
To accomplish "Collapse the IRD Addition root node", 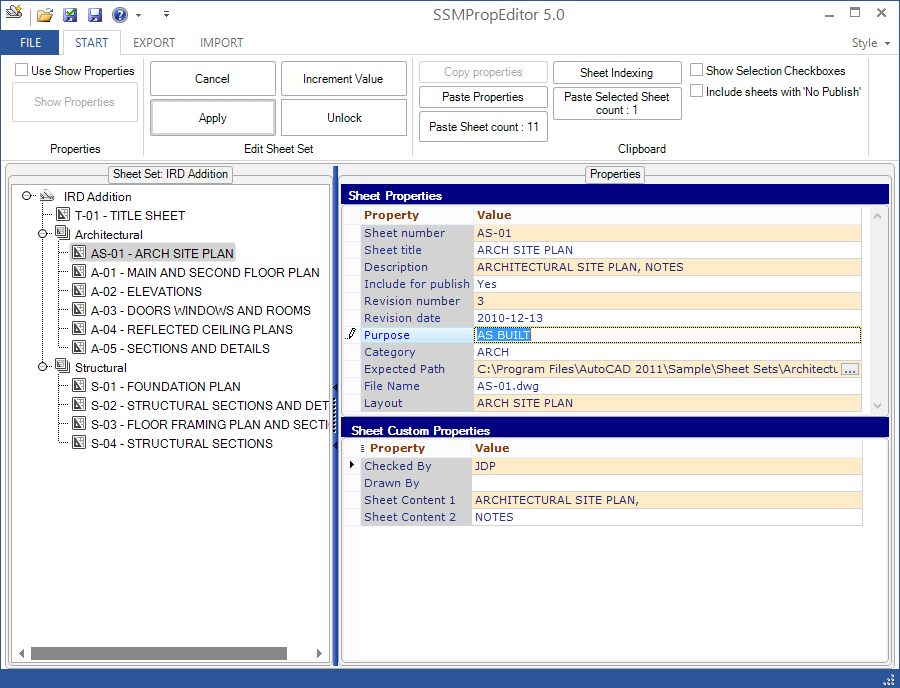I will click(x=26, y=196).
